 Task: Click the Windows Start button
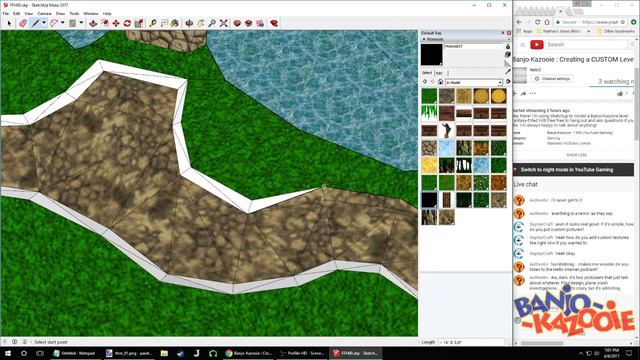[x=8, y=353]
